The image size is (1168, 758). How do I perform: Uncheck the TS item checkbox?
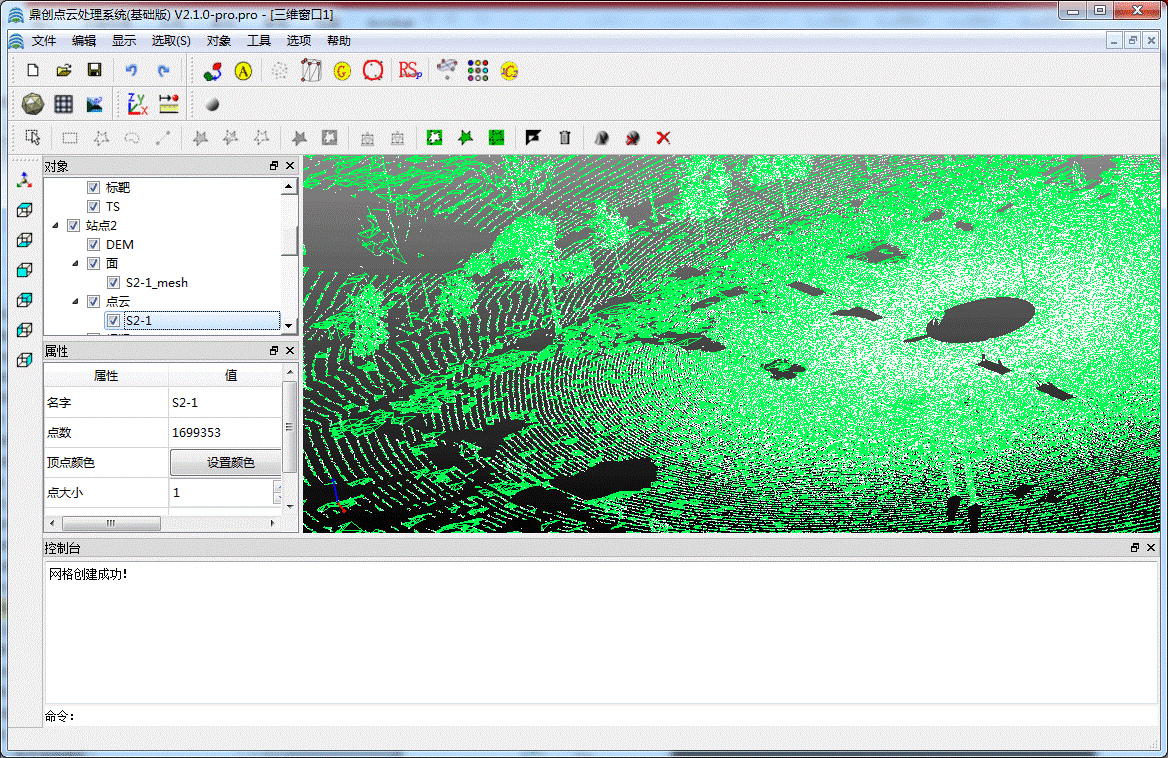coord(94,207)
